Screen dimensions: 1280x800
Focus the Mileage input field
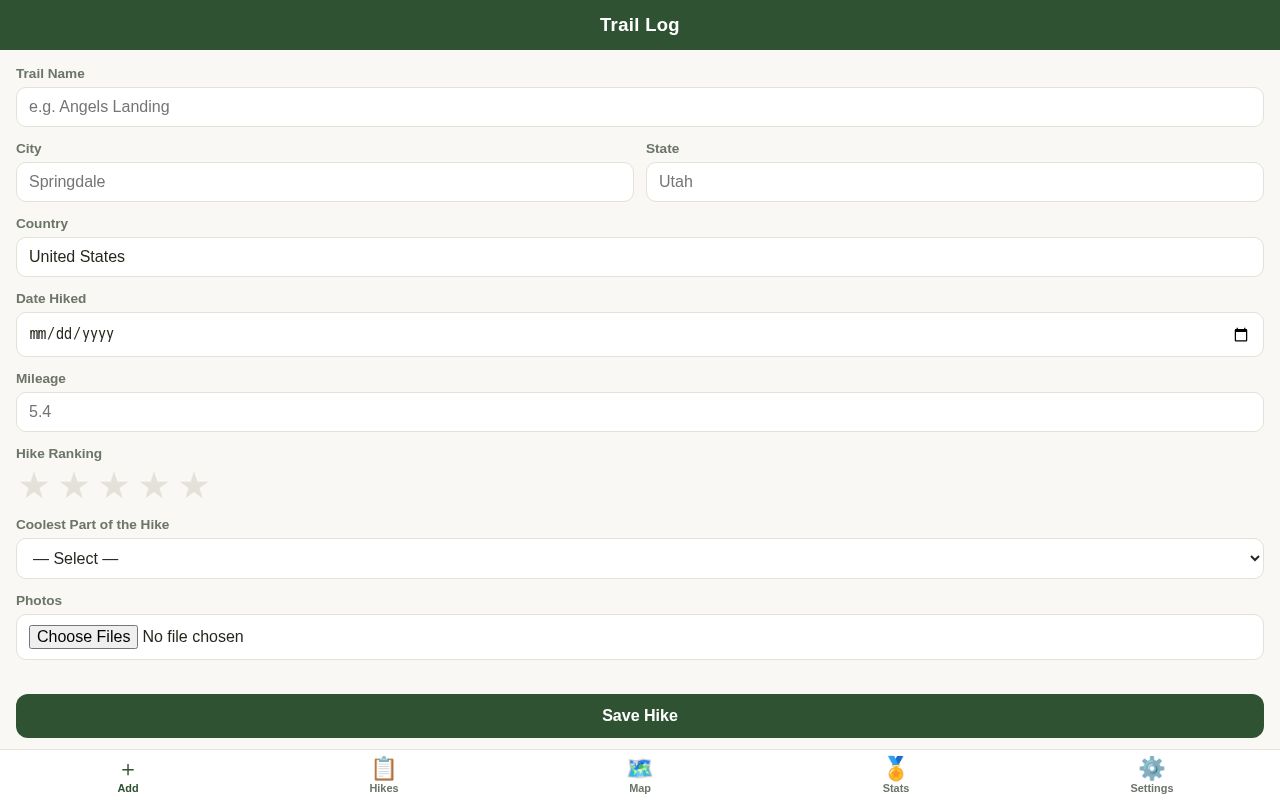[640, 412]
